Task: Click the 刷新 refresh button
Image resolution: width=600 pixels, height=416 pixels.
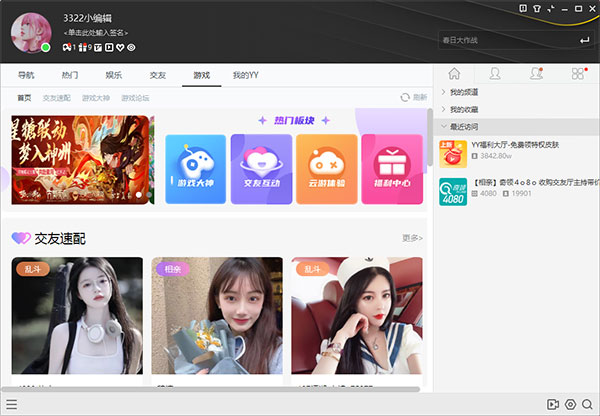Action: 413,97
